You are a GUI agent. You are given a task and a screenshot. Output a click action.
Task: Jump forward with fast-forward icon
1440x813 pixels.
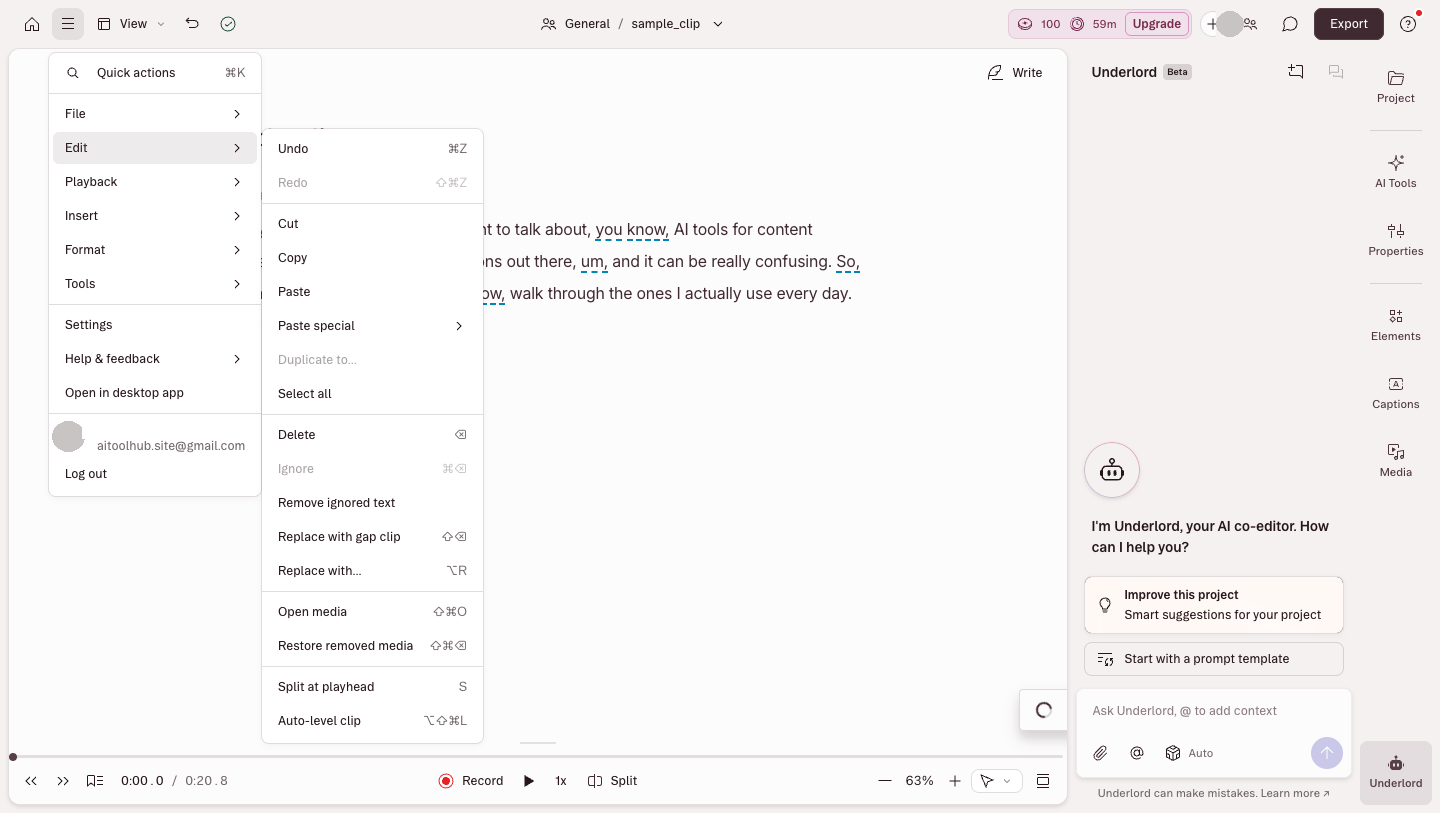coord(63,781)
